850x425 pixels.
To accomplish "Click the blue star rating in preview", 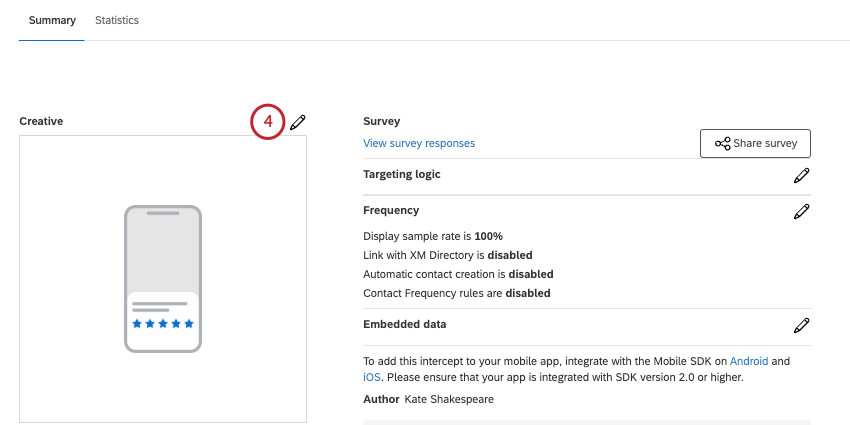I will pyautogui.click(x=163, y=324).
